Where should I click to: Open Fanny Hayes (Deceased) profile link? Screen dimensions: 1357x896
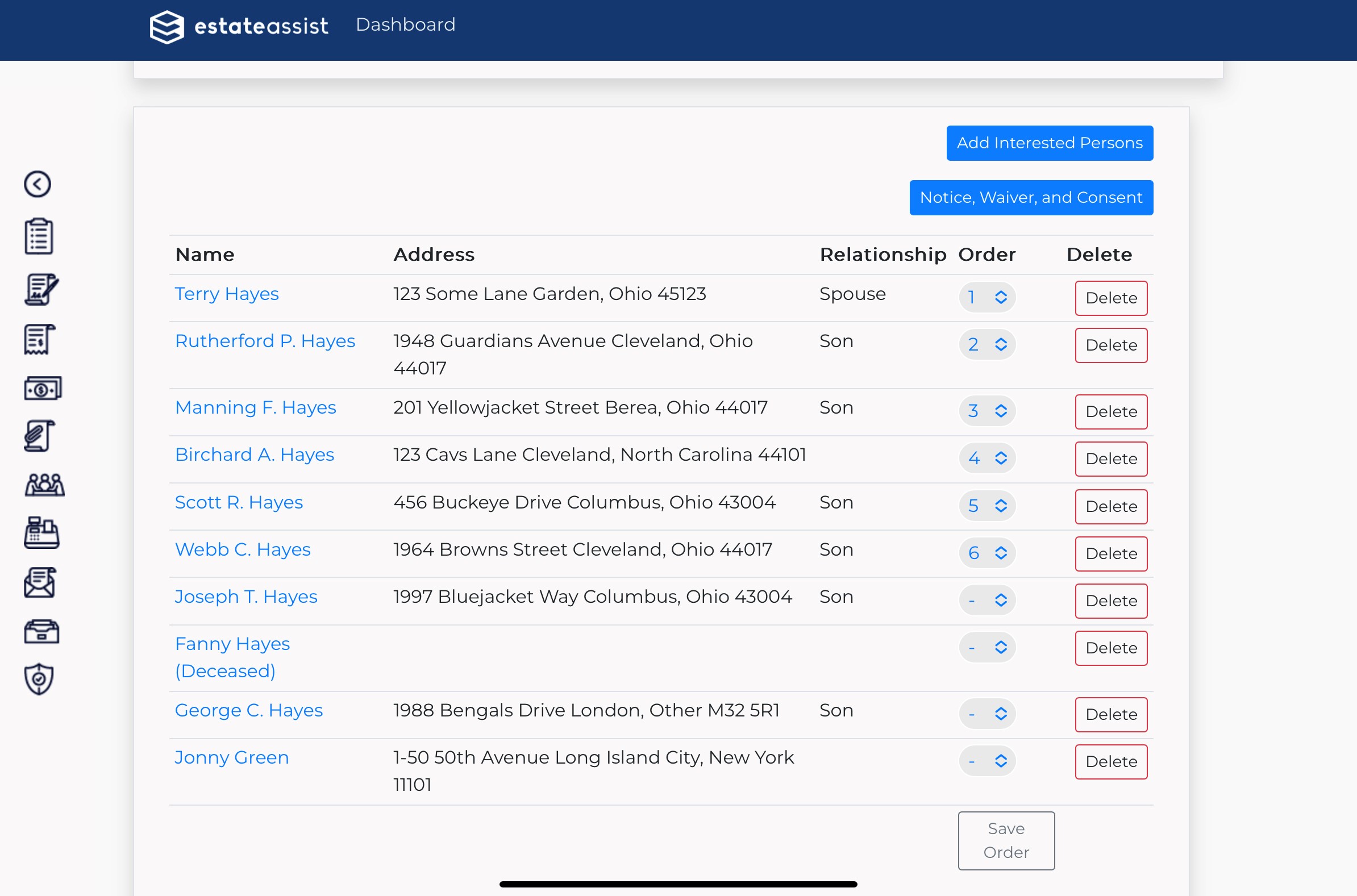[232, 657]
